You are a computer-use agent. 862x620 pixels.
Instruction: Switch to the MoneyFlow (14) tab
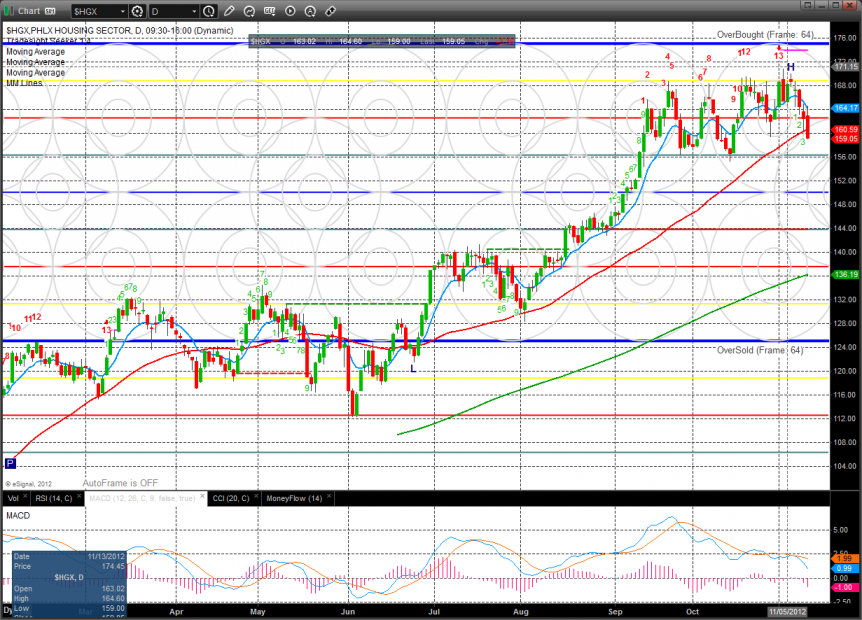pos(294,498)
